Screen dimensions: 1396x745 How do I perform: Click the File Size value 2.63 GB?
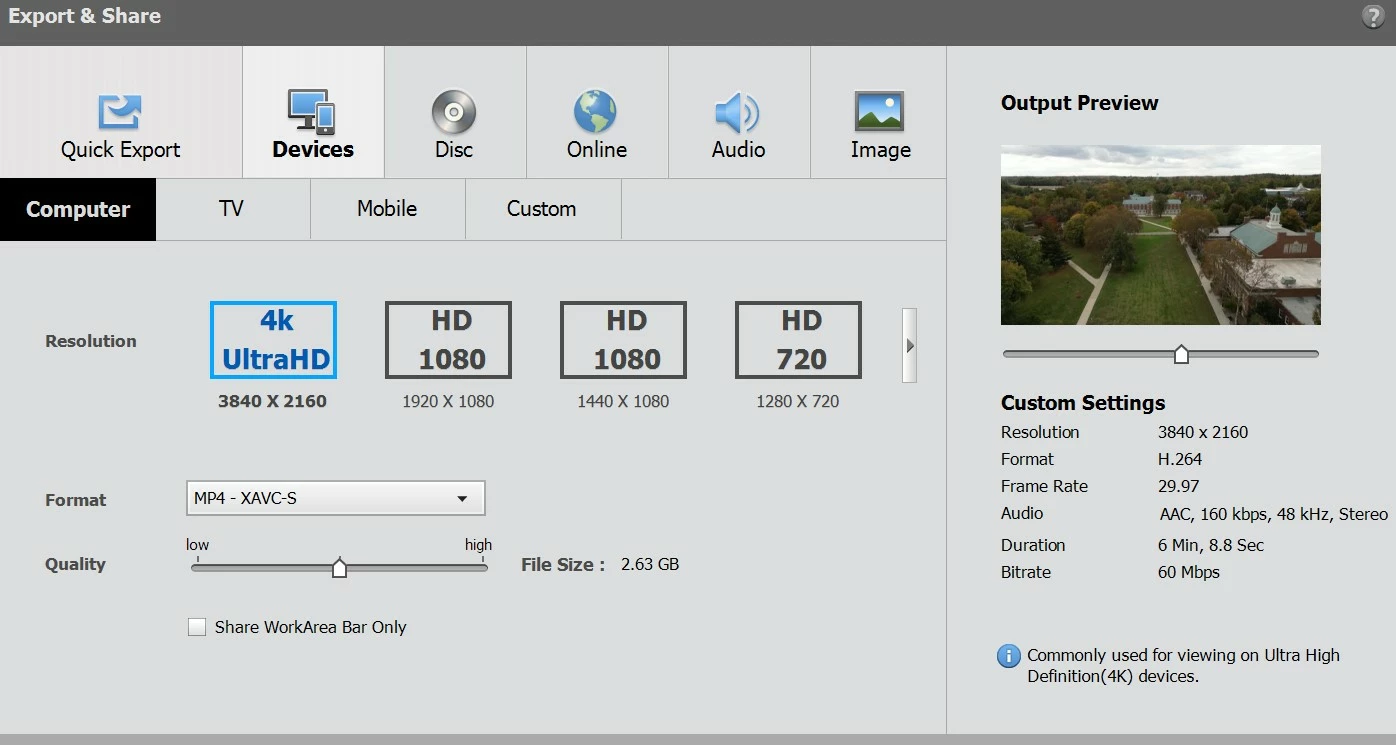pyautogui.click(x=650, y=564)
